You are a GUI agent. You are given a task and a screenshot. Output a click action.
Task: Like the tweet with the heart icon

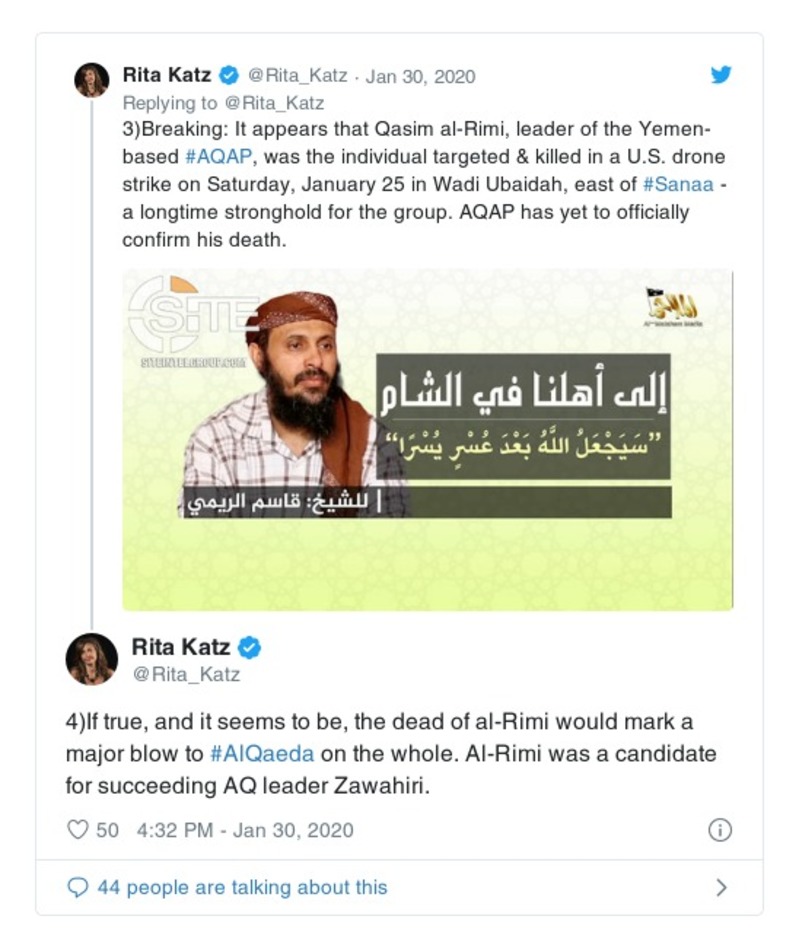click(78, 830)
